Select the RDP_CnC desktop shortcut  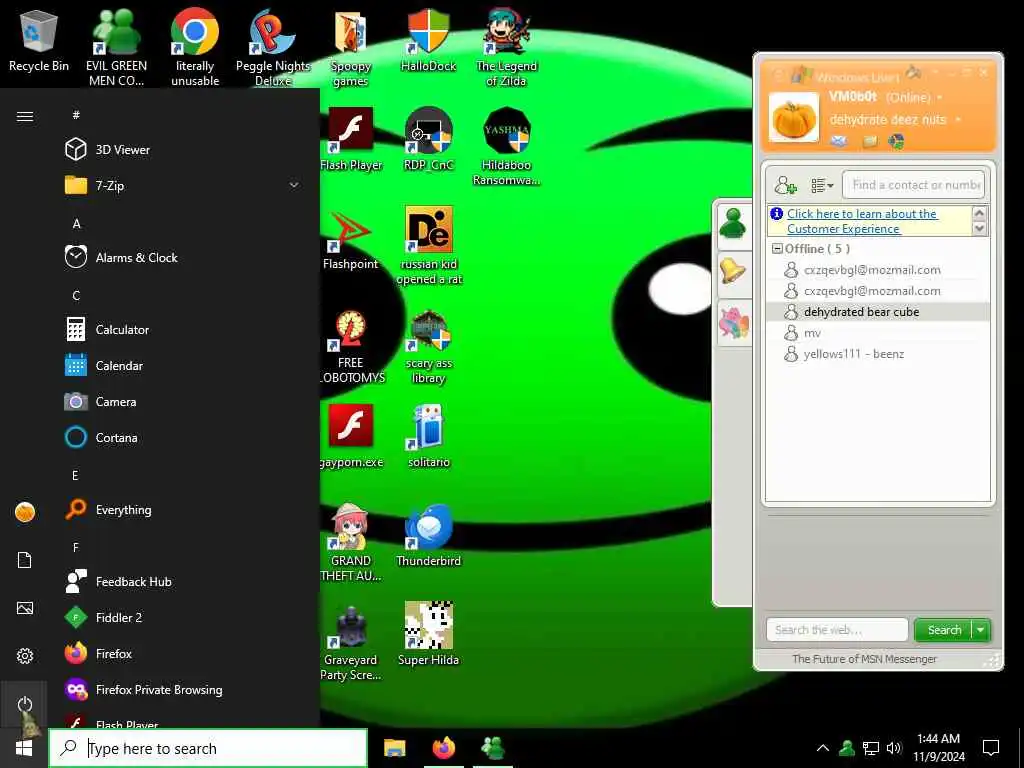(x=428, y=140)
